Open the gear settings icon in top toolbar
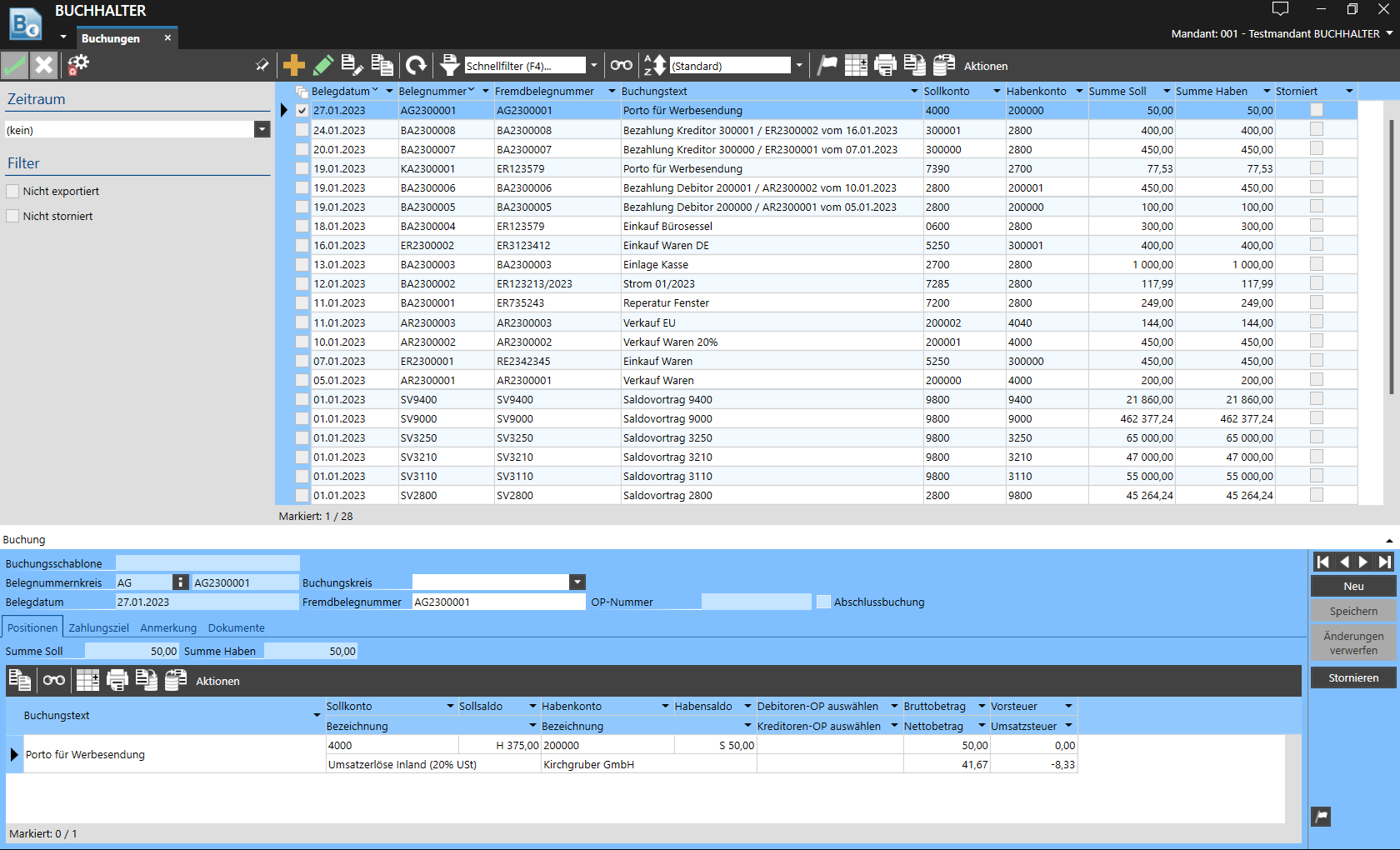 pyautogui.click(x=78, y=65)
